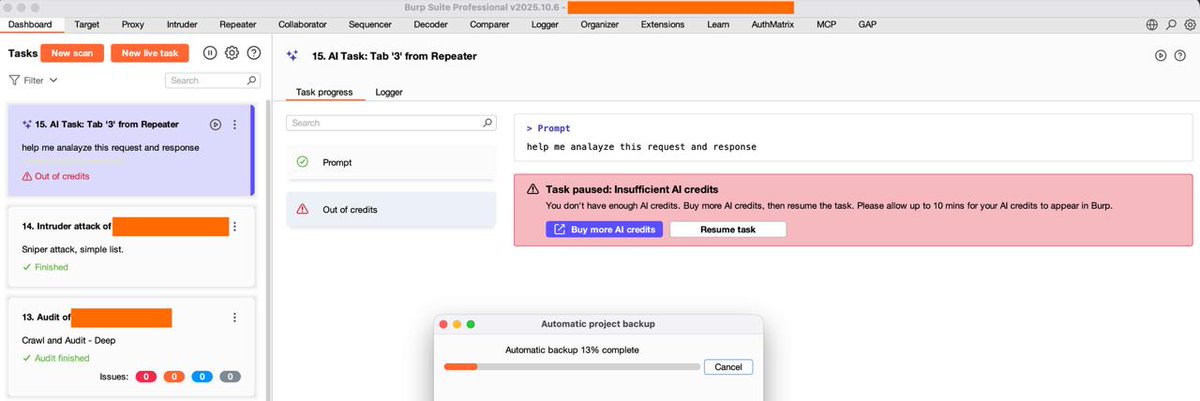Click Buy more AI credits

coord(604,229)
